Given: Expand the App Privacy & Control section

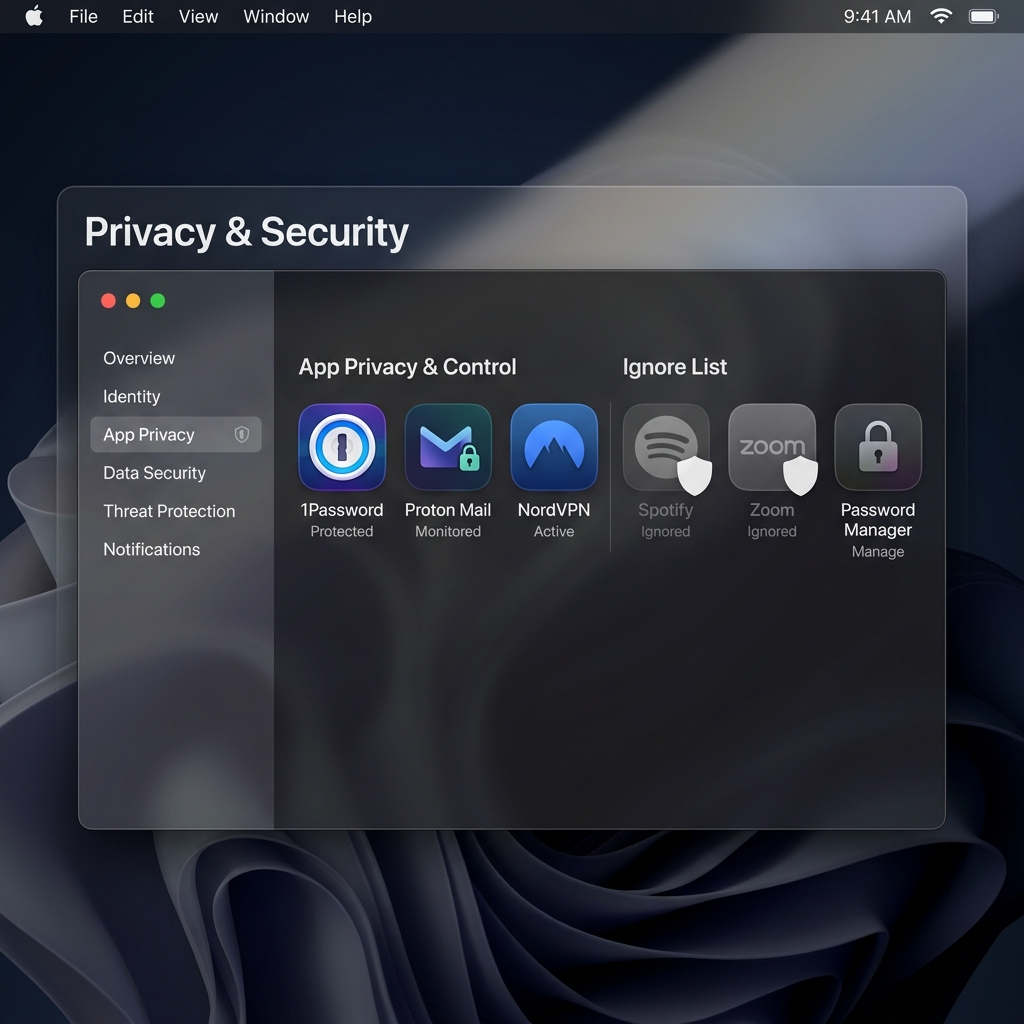Looking at the screenshot, I should [406, 367].
